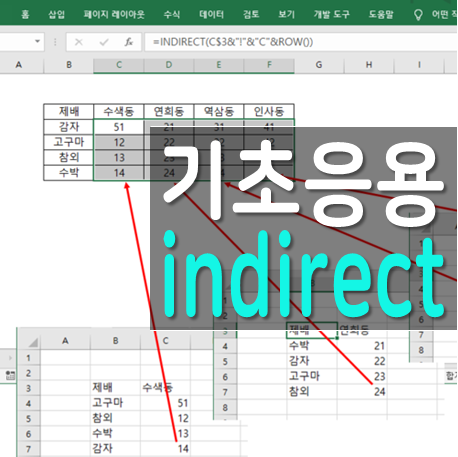Click into the INDIRECT formula in the formula bar
This screenshot has width=458, height=457.
(x=233, y=42)
